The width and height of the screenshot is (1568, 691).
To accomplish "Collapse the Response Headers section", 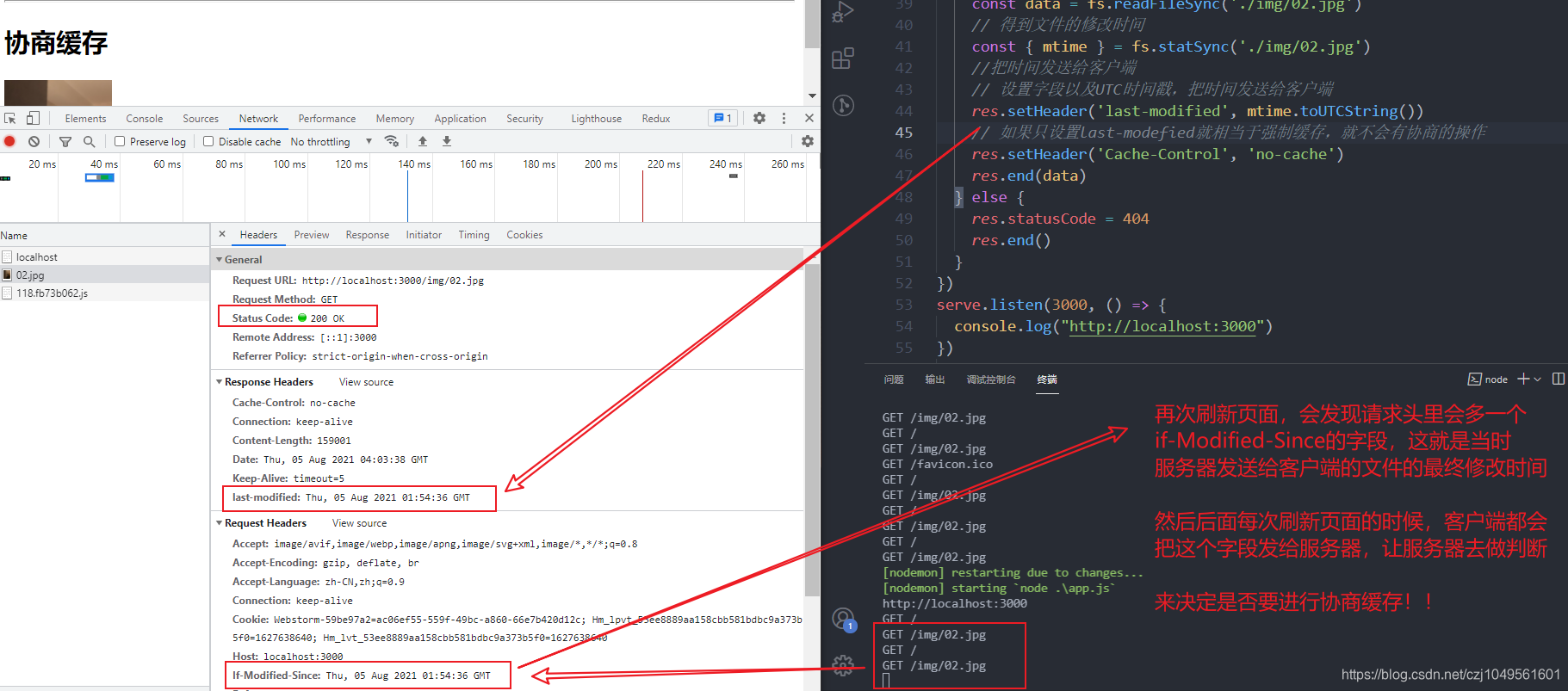I will click(x=220, y=381).
